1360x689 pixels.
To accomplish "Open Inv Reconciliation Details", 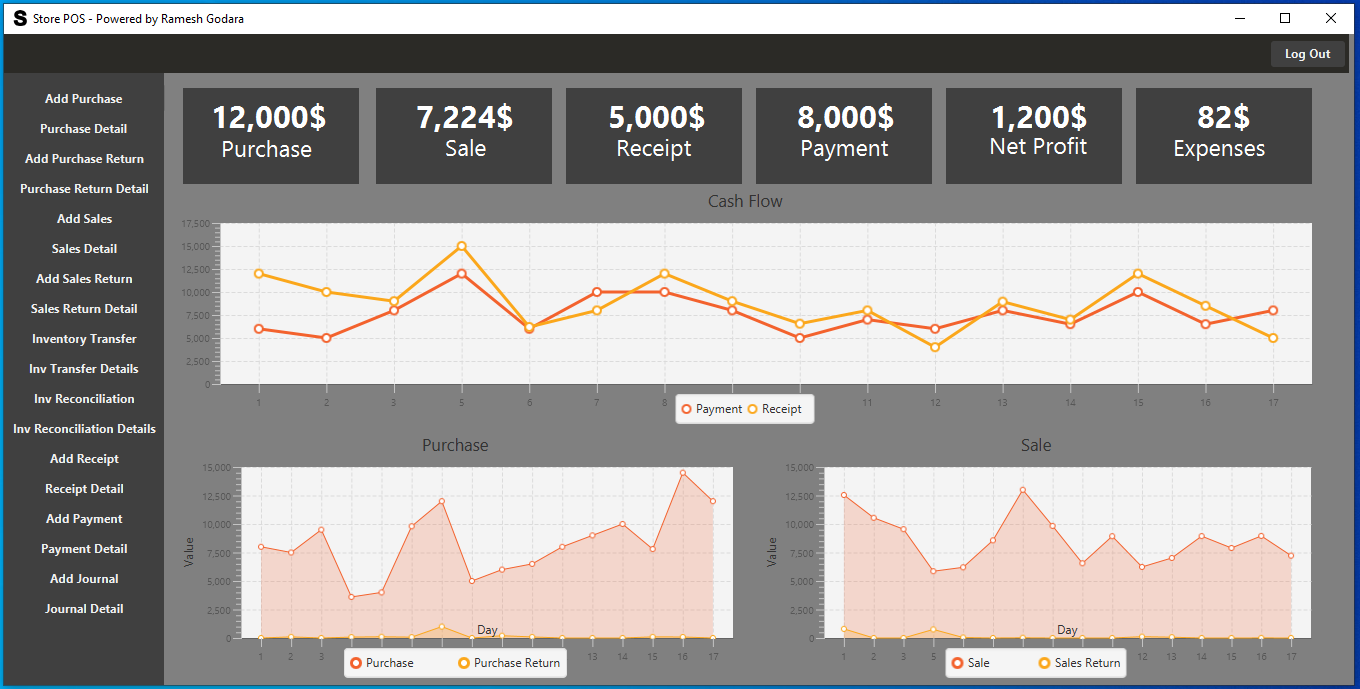I will coord(84,429).
